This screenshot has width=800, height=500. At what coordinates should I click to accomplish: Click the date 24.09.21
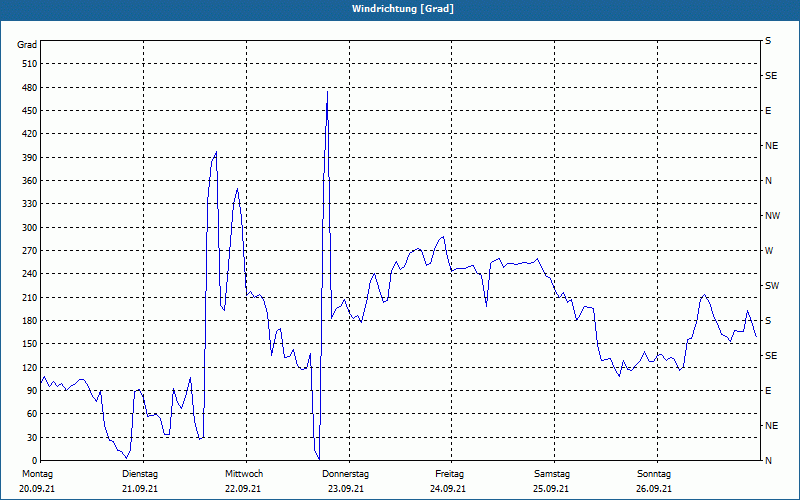click(448, 489)
